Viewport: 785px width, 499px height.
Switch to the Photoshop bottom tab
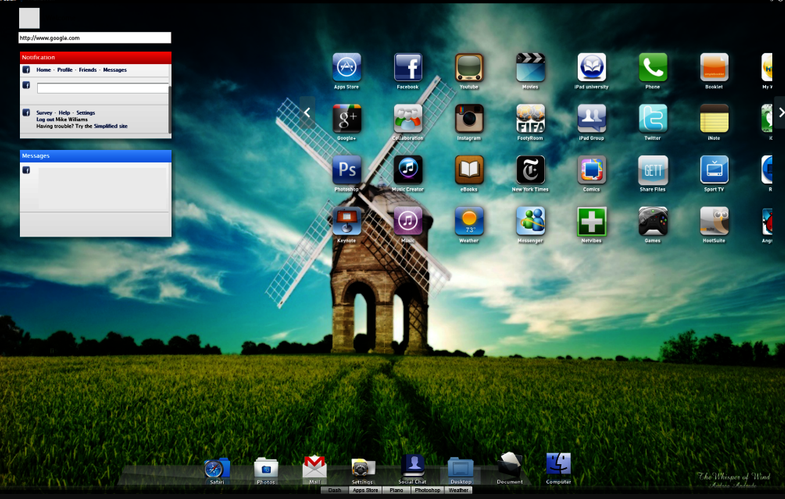[x=428, y=490]
